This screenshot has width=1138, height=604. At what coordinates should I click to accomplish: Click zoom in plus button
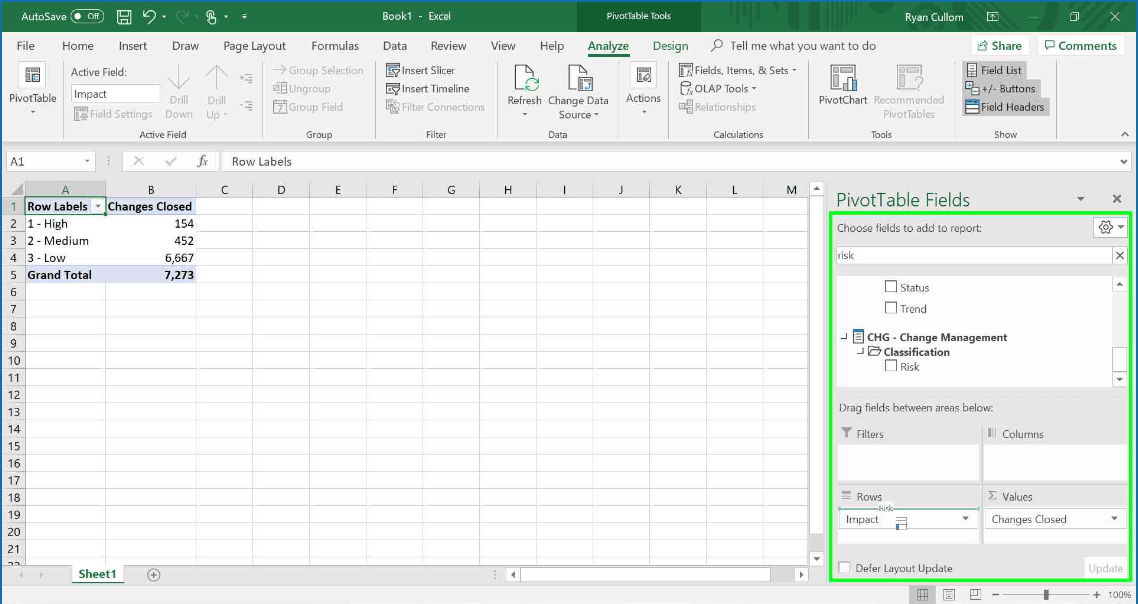coord(1097,595)
